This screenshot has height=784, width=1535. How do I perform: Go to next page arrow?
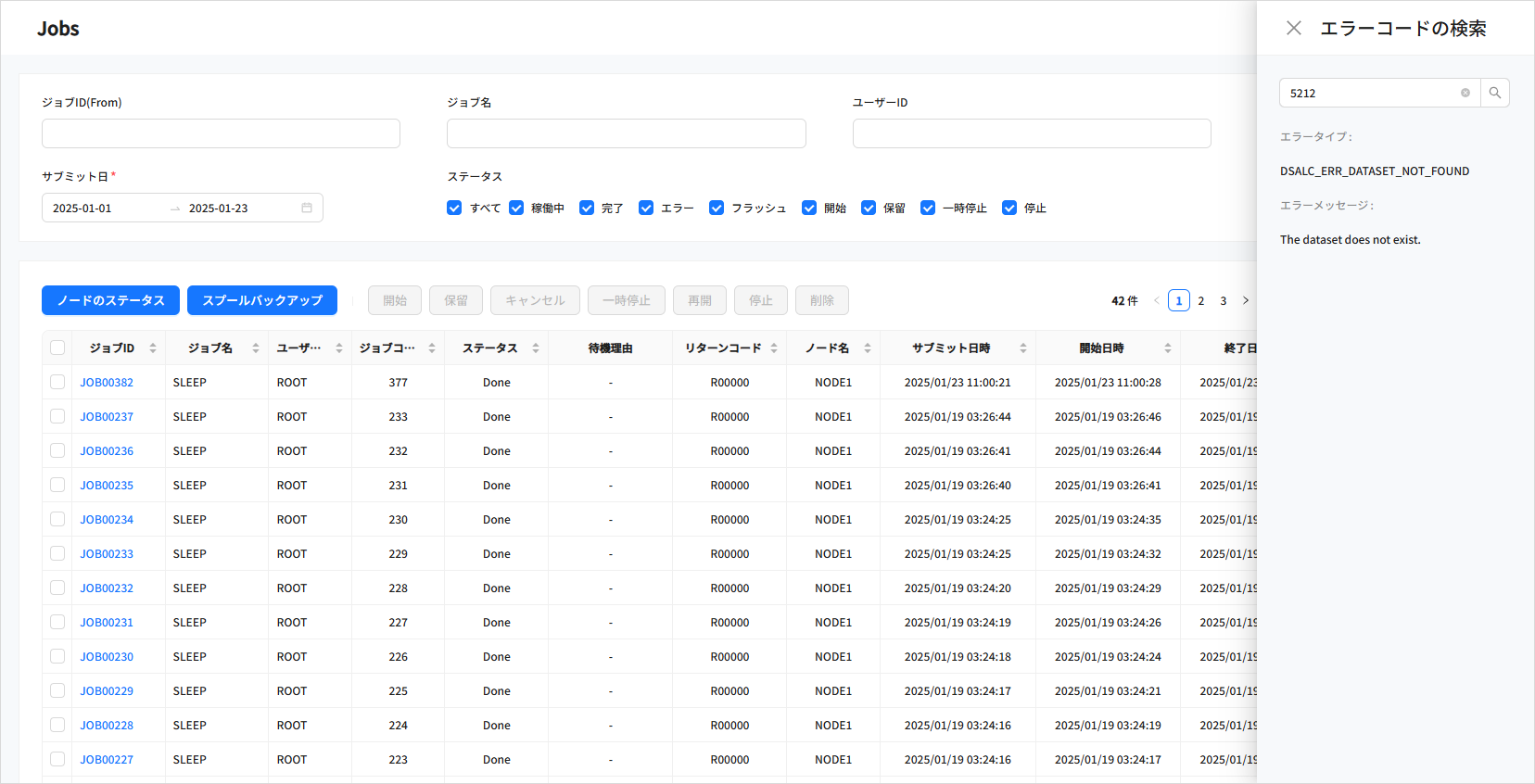1246,300
